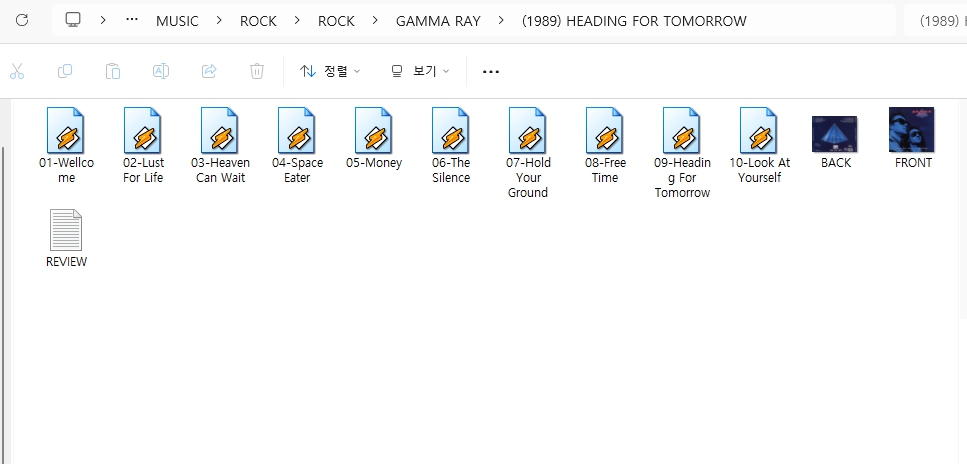Select the REVIEW text file
This screenshot has height=464, width=967.
click(x=66, y=232)
